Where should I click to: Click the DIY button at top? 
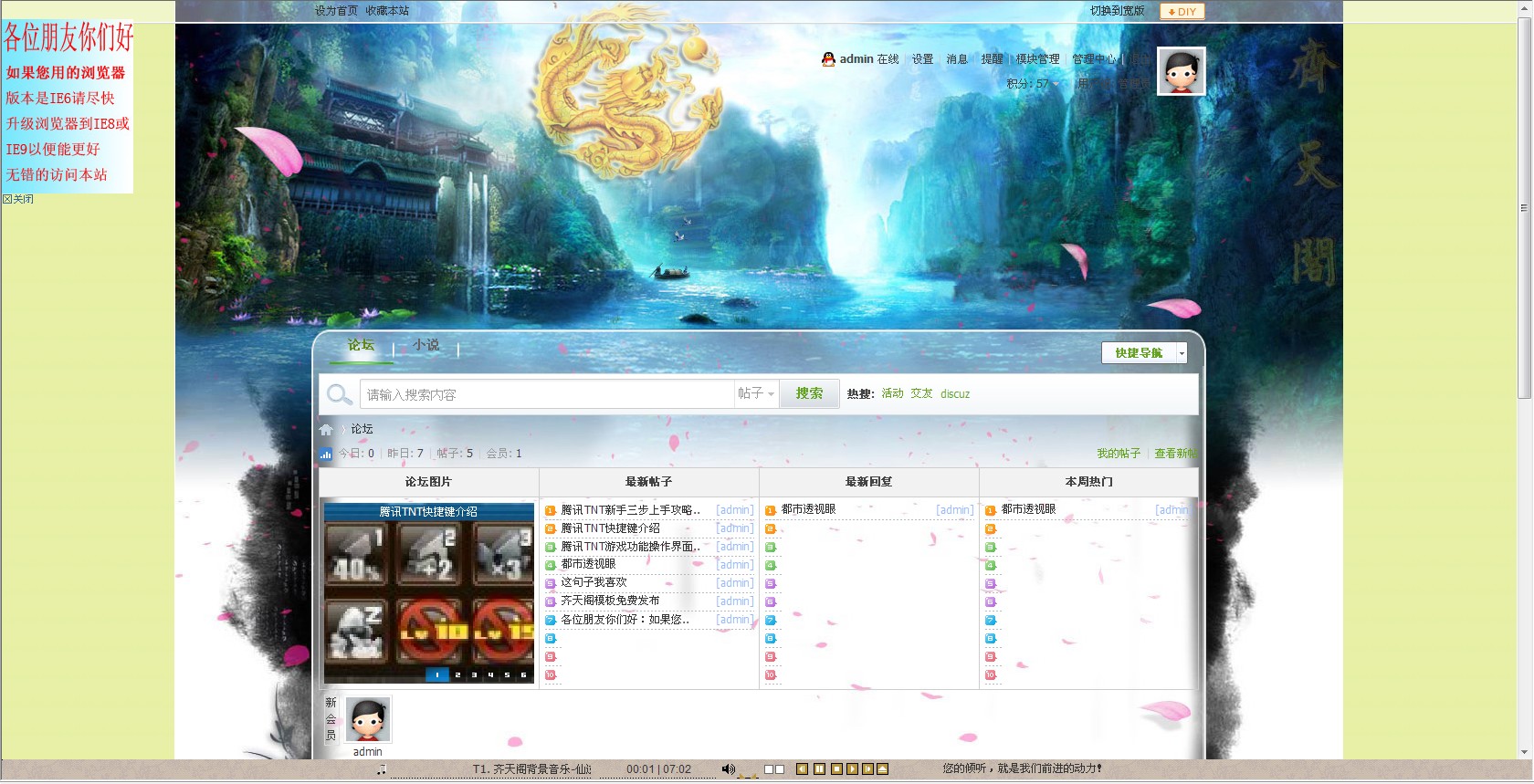[1182, 12]
